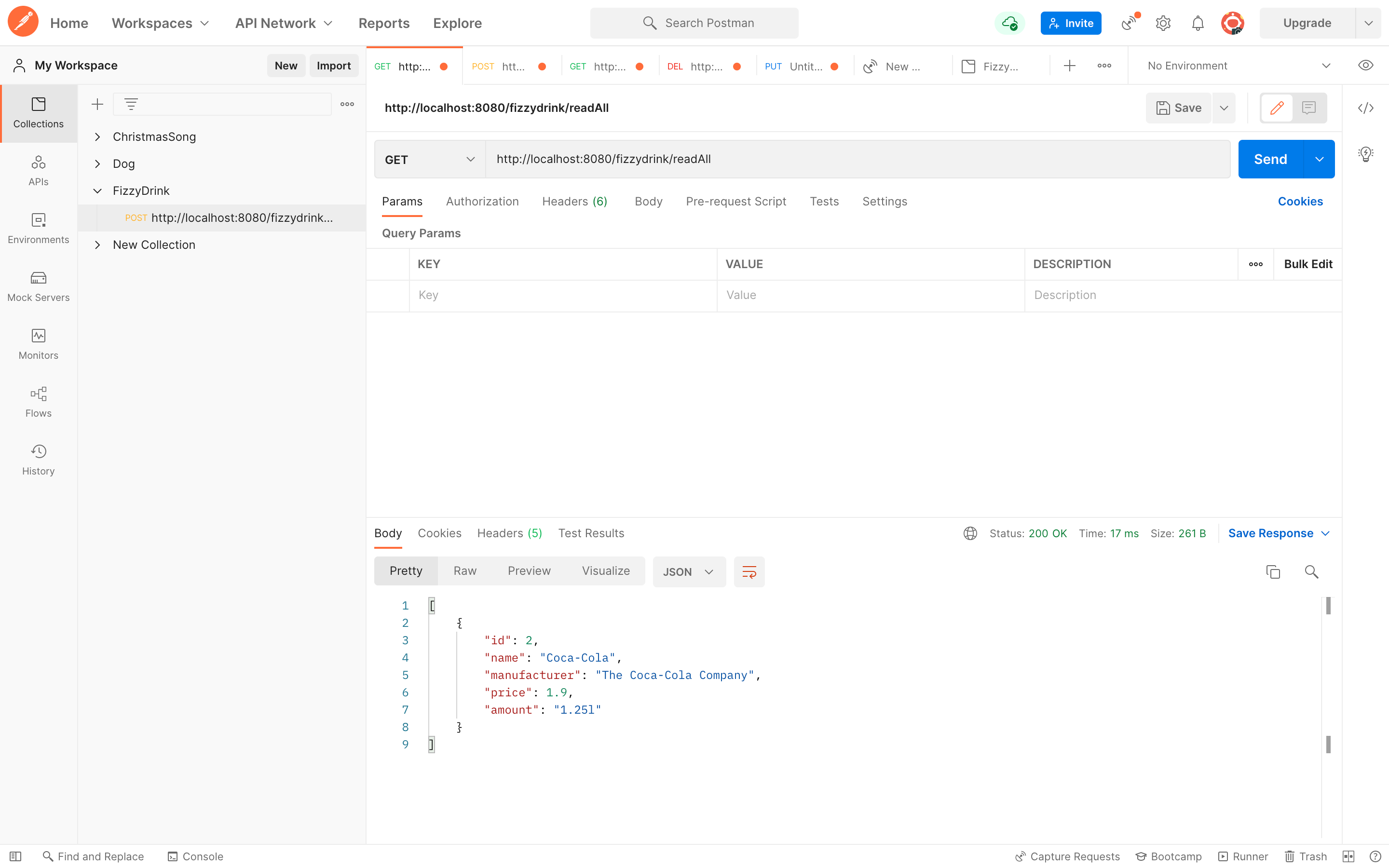Open the Reports section
The height and width of the screenshot is (868, 1389).
tap(383, 23)
